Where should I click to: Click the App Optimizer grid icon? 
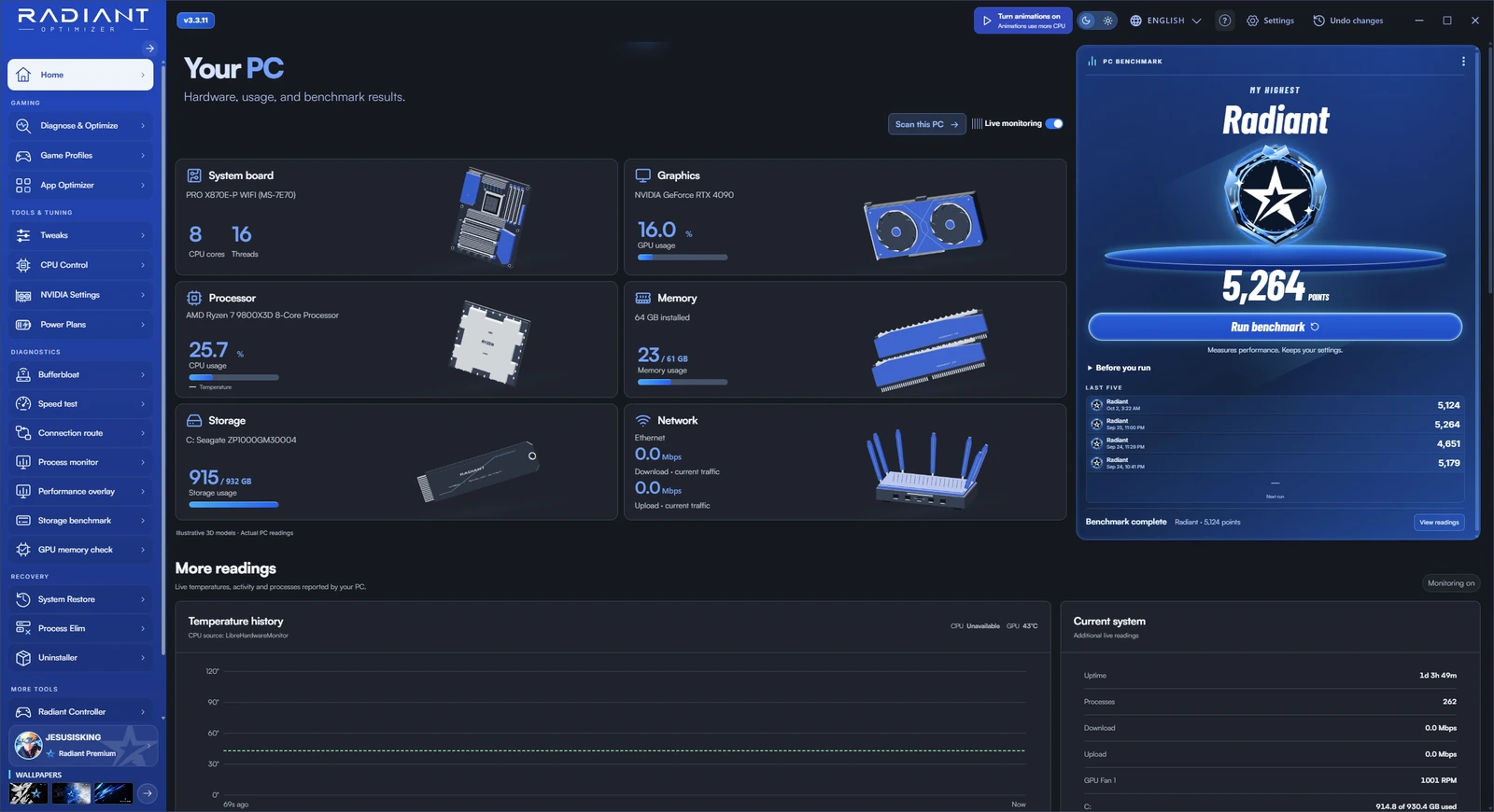(23, 185)
